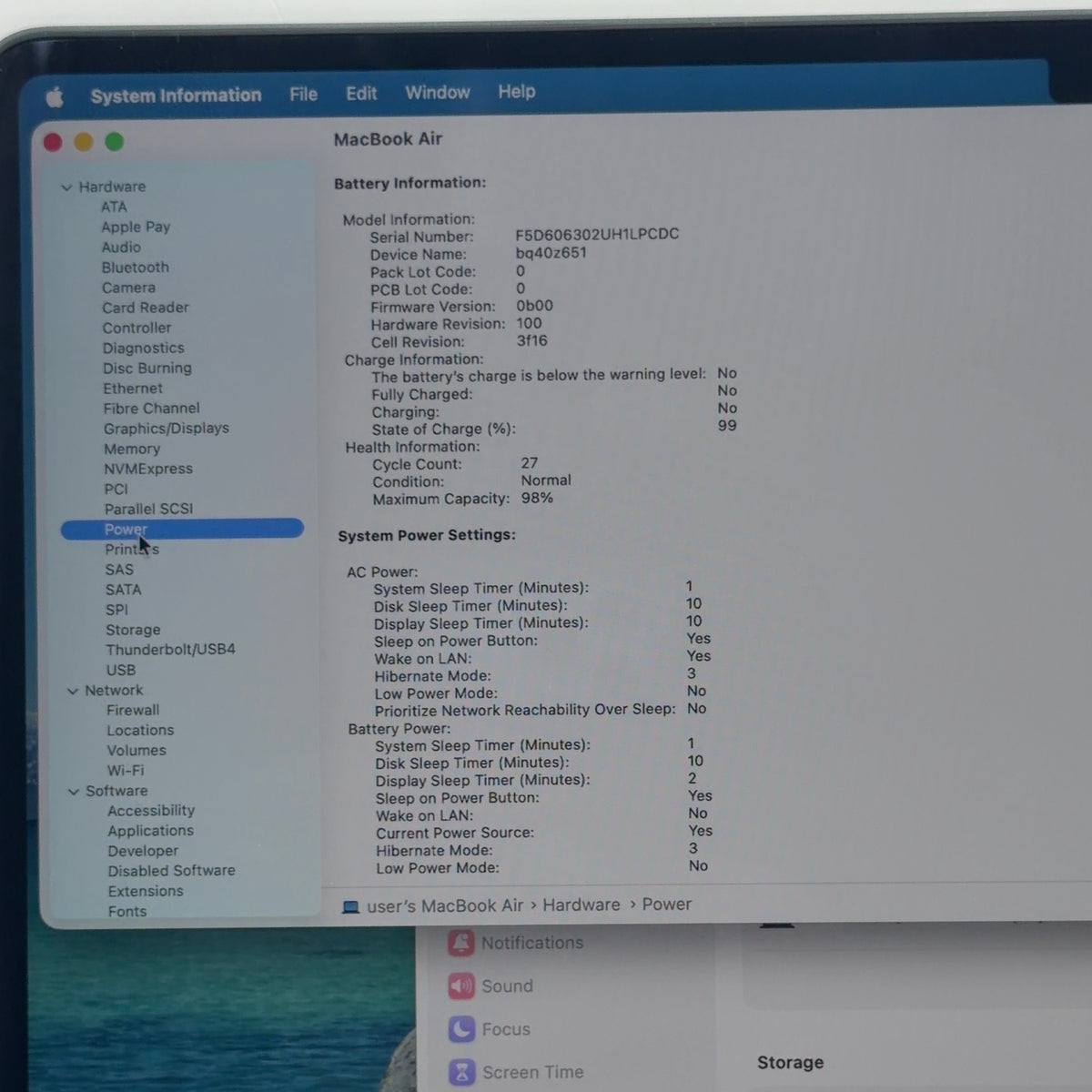Select Applications under Software
Screen dimensions: 1092x1092
[x=151, y=831]
